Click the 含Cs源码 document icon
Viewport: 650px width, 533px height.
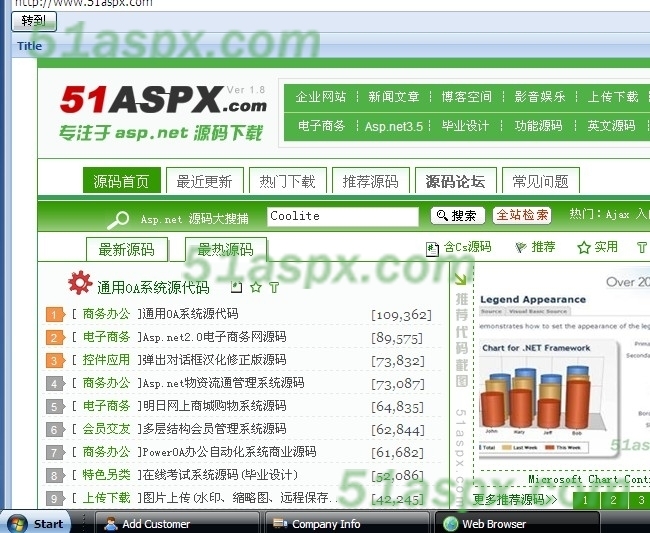432,249
